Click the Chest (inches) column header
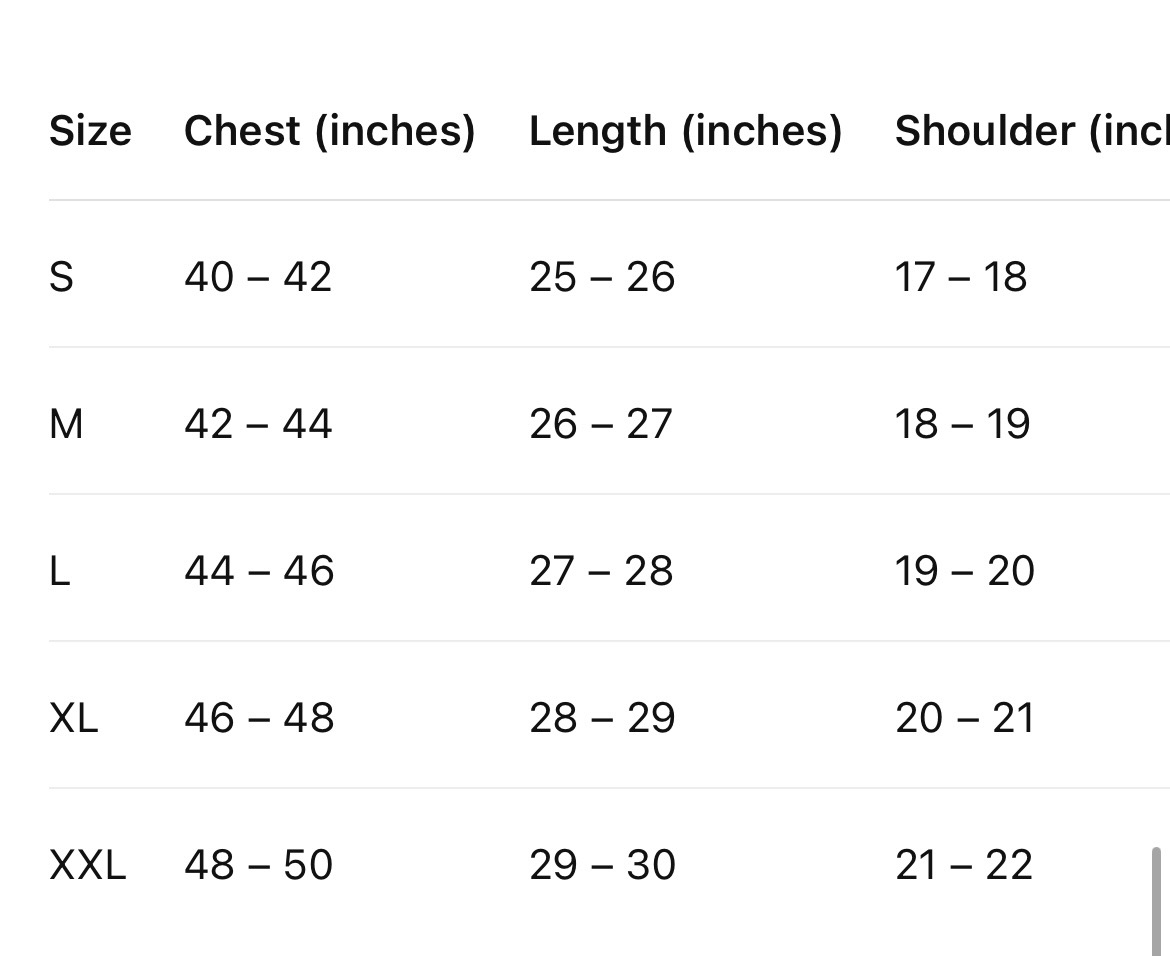The width and height of the screenshot is (1170, 956). (329, 132)
